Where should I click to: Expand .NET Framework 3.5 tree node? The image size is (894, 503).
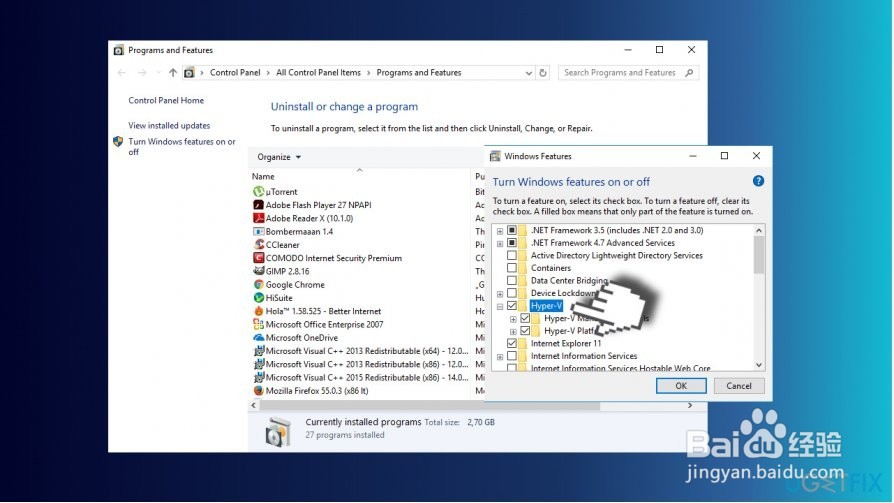click(500, 231)
